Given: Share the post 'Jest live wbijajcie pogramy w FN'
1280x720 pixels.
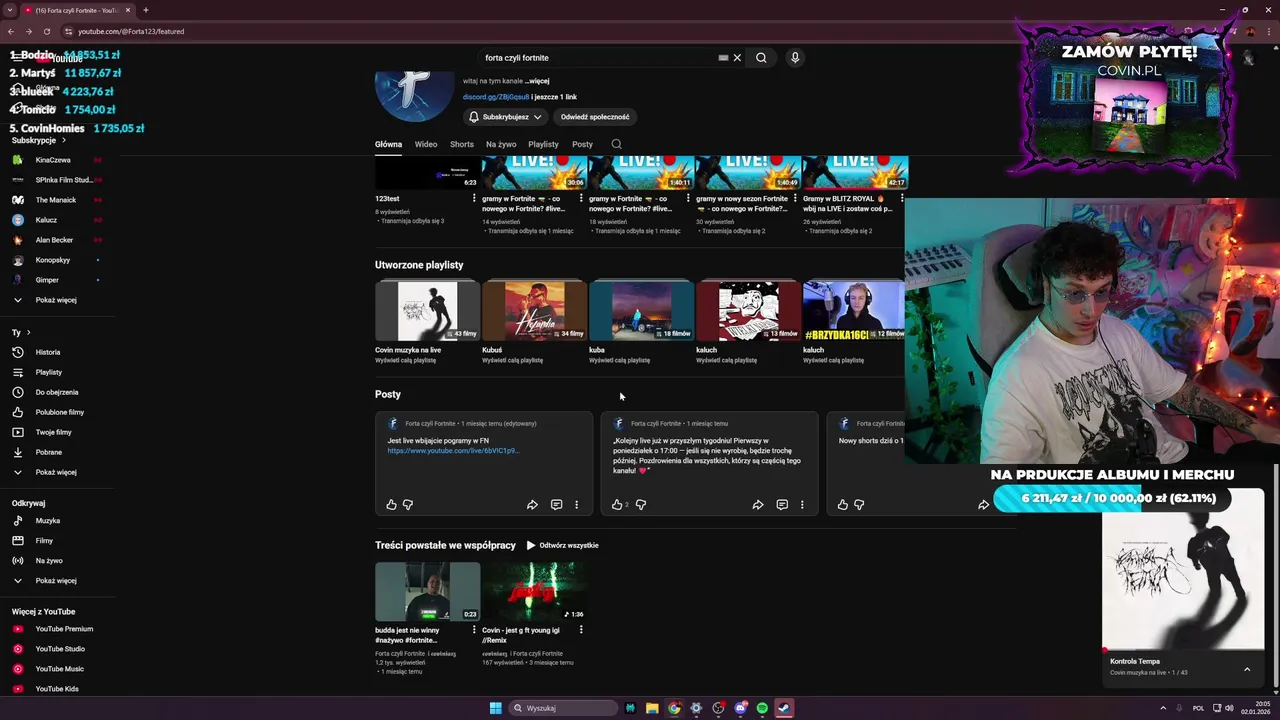Looking at the screenshot, I should pyautogui.click(x=532, y=505).
